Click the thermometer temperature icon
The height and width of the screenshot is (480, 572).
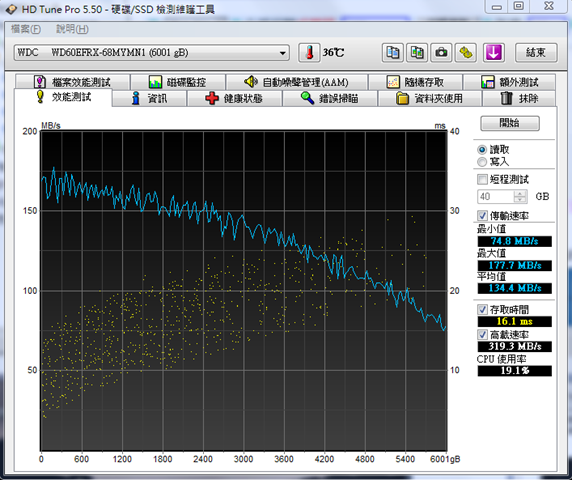click(309, 53)
